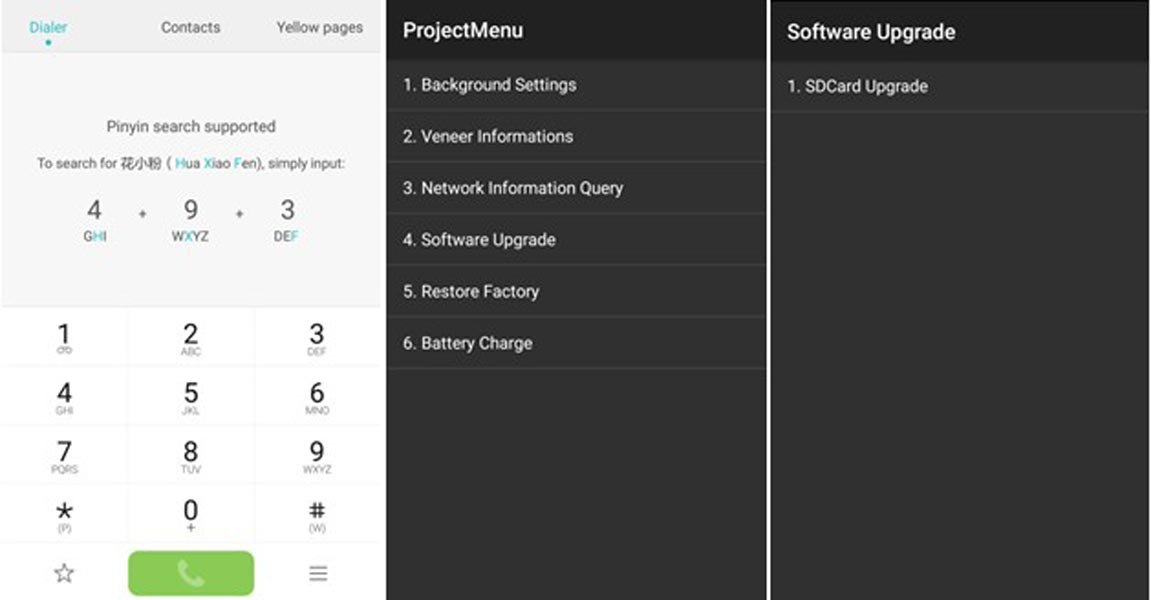The image size is (1151, 600).
Task: Open the Yellow pages tab
Action: tap(319, 27)
